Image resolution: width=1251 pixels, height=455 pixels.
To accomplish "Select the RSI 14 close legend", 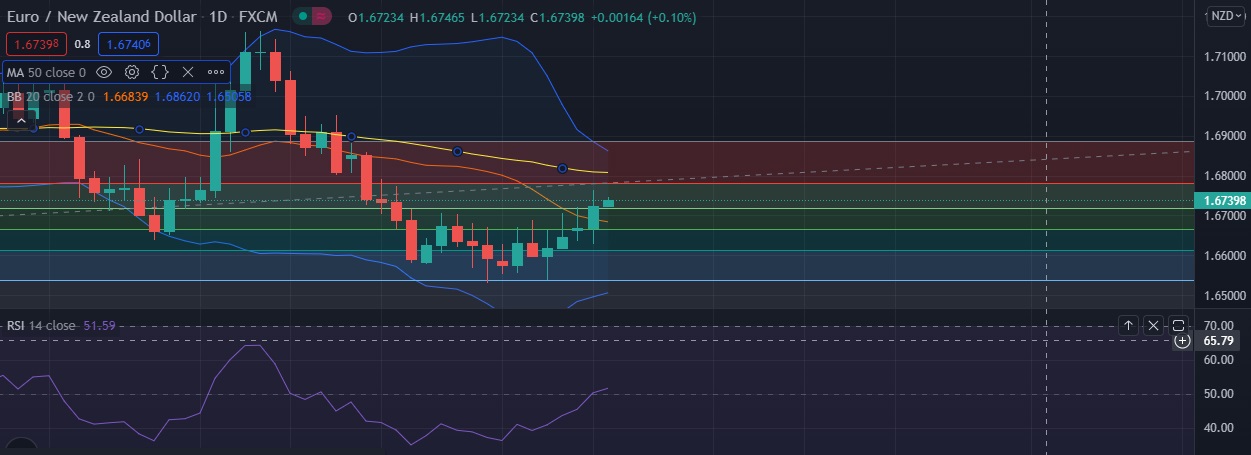I will pyautogui.click(x=41, y=325).
